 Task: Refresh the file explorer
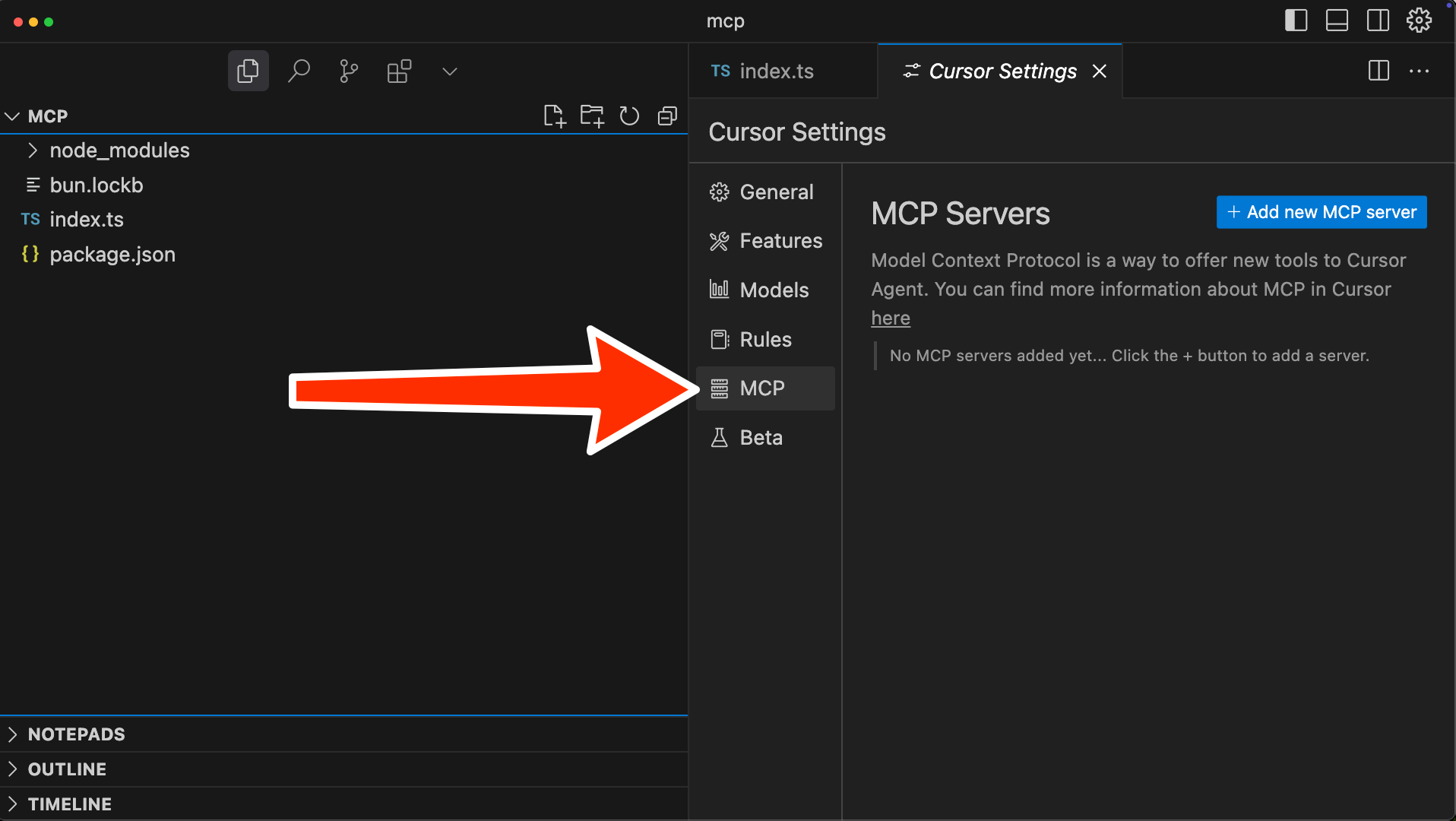point(629,116)
